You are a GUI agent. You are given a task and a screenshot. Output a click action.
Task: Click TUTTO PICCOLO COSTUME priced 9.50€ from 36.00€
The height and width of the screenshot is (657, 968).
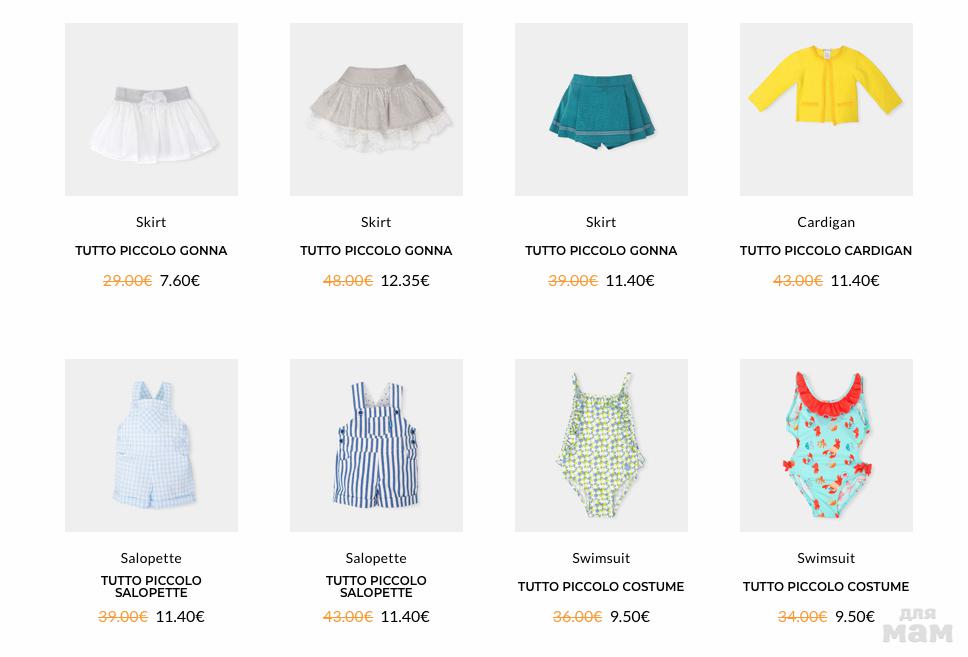click(x=601, y=587)
